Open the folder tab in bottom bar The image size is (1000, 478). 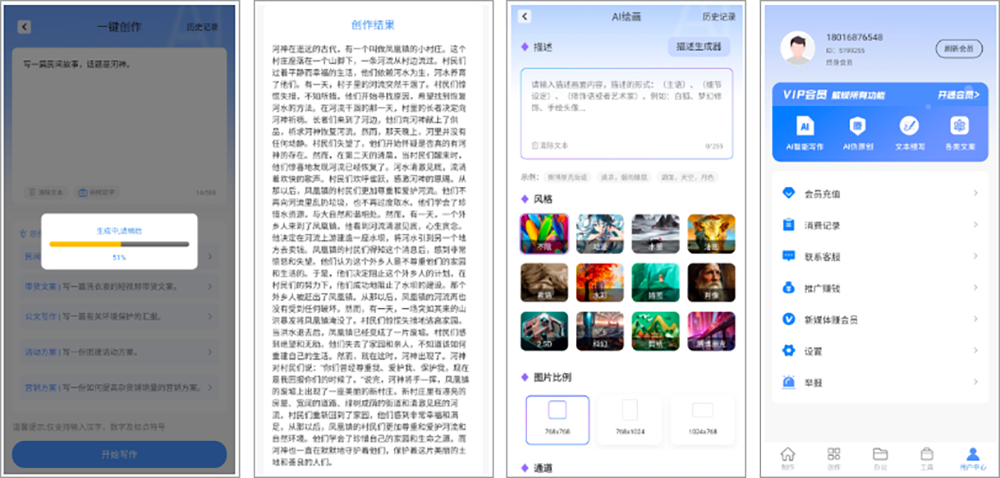(880, 458)
